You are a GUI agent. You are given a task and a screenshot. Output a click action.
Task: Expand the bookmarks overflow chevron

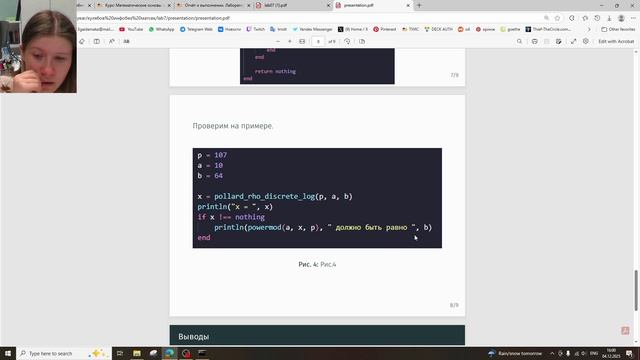pyautogui.click(x=589, y=29)
